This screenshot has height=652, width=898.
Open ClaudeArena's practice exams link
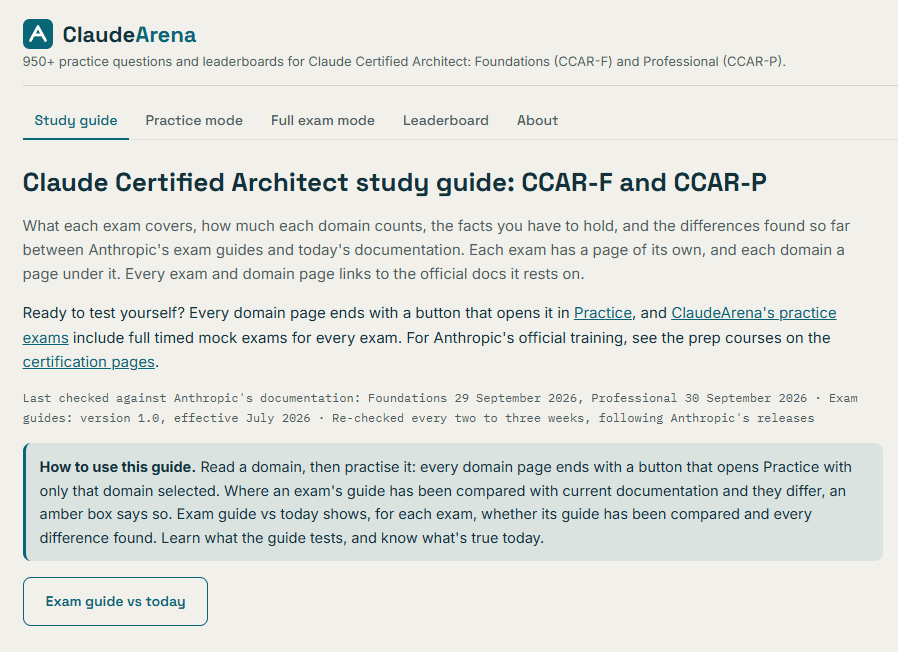tap(754, 313)
